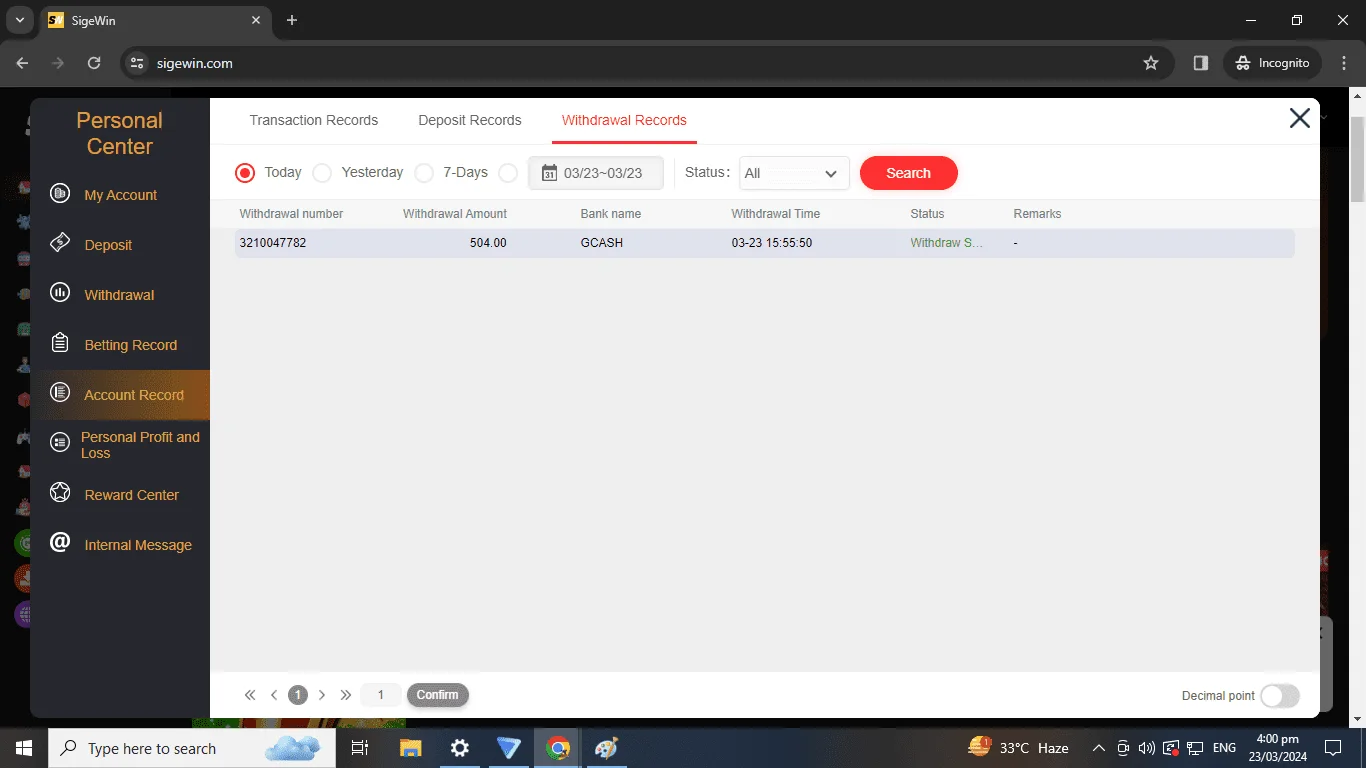1366x768 pixels.
Task: Click the Personal Profit and Loss icon
Action: point(60,442)
